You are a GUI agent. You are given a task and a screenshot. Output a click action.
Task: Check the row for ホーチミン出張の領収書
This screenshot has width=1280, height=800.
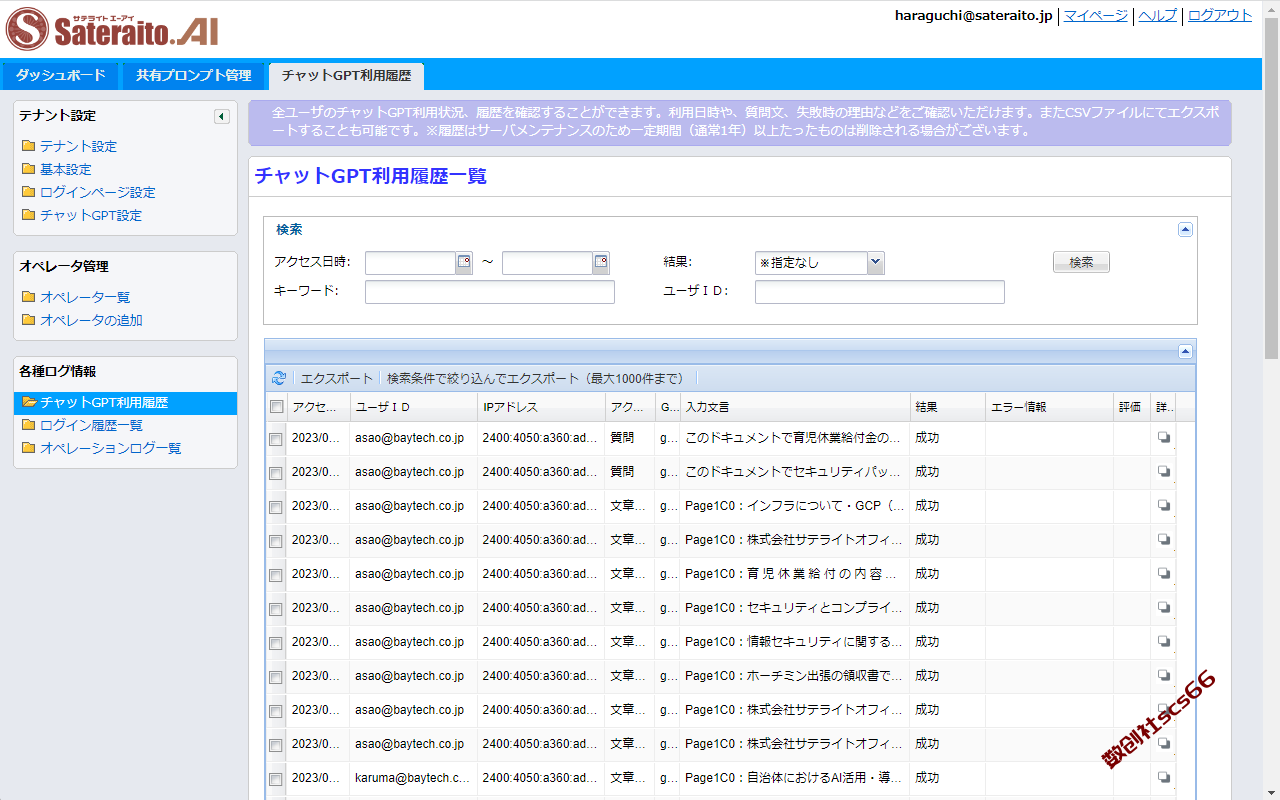pyautogui.click(x=276, y=677)
